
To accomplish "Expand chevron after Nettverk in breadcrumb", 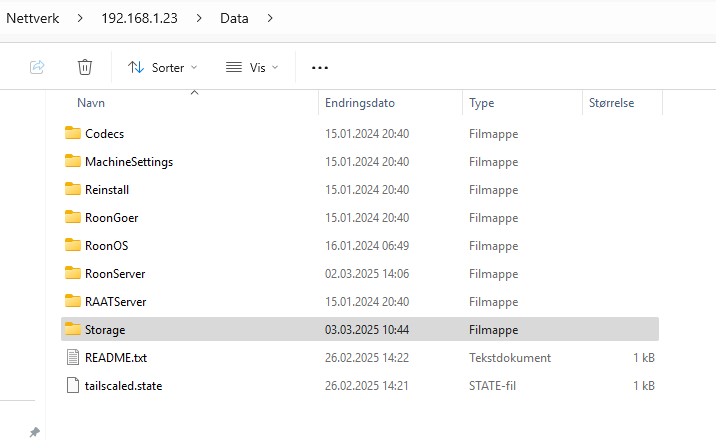I will (80, 18).
